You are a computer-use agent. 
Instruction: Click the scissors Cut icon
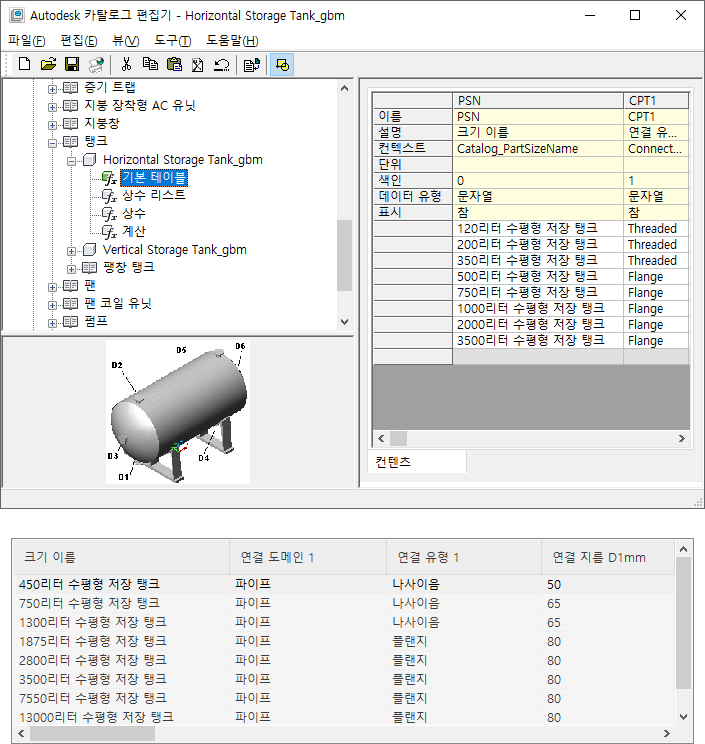point(126,64)
